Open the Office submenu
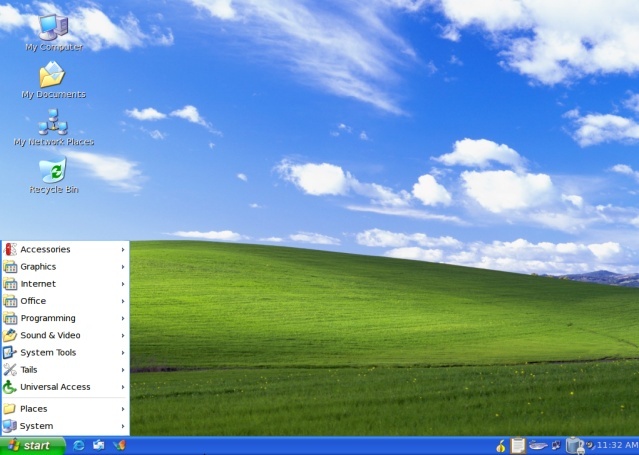The image size is (639, 455). tap(65, 301)
